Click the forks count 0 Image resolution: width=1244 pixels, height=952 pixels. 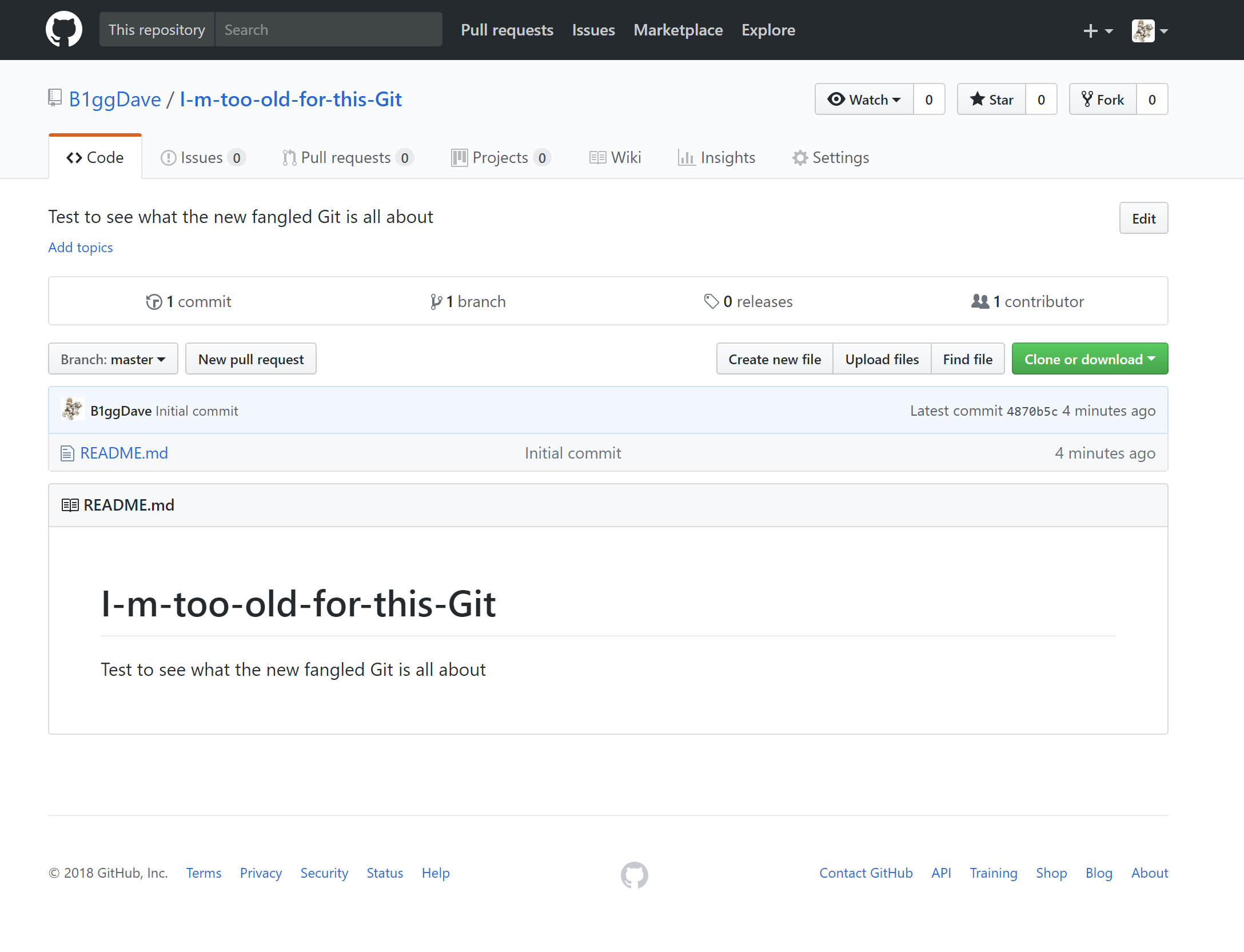point(1152,99)
